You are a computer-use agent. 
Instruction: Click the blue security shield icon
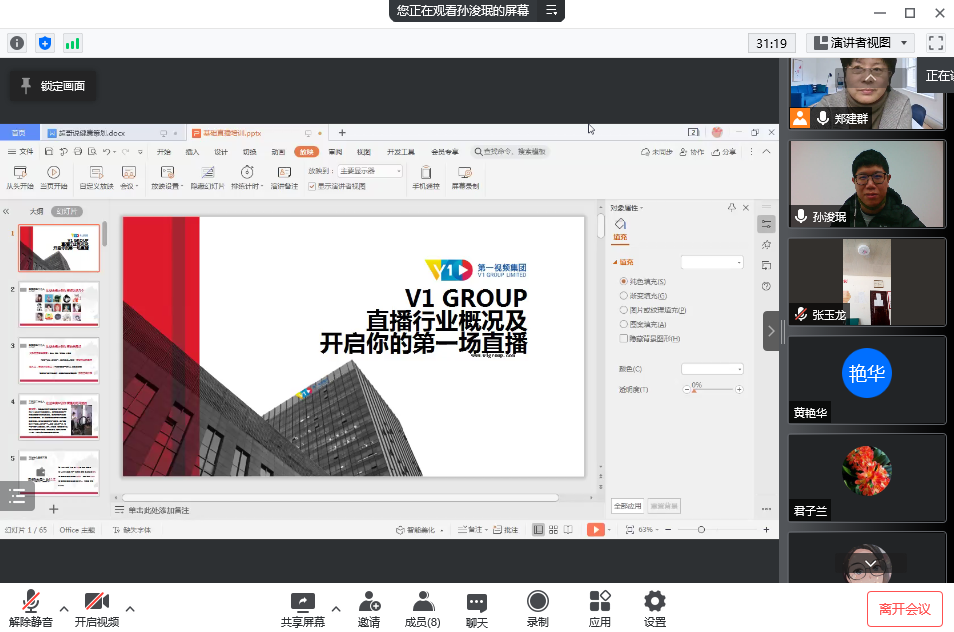[45, 43]
